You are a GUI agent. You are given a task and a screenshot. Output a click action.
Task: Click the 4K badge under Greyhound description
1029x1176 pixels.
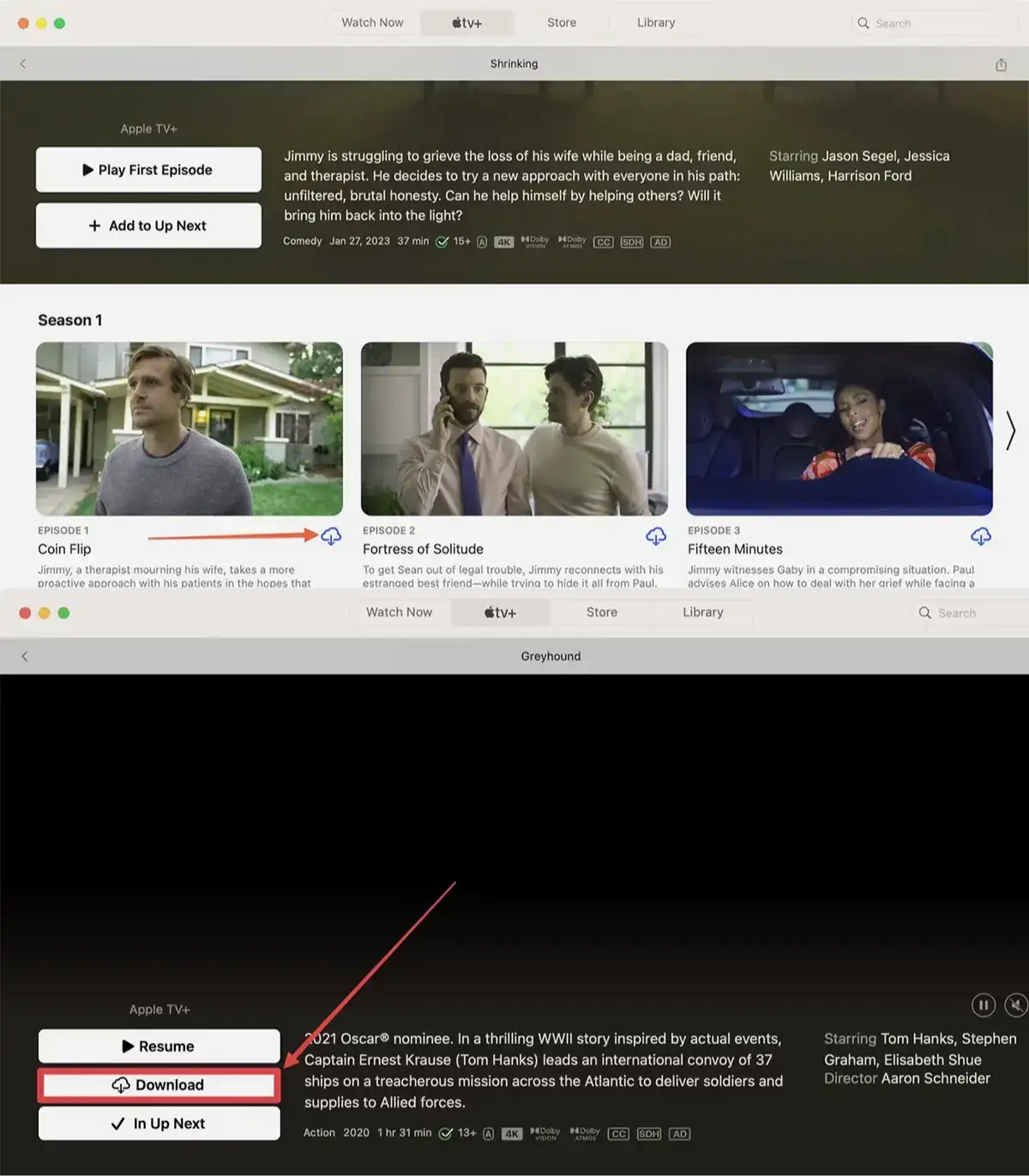tap(512, 1134)
